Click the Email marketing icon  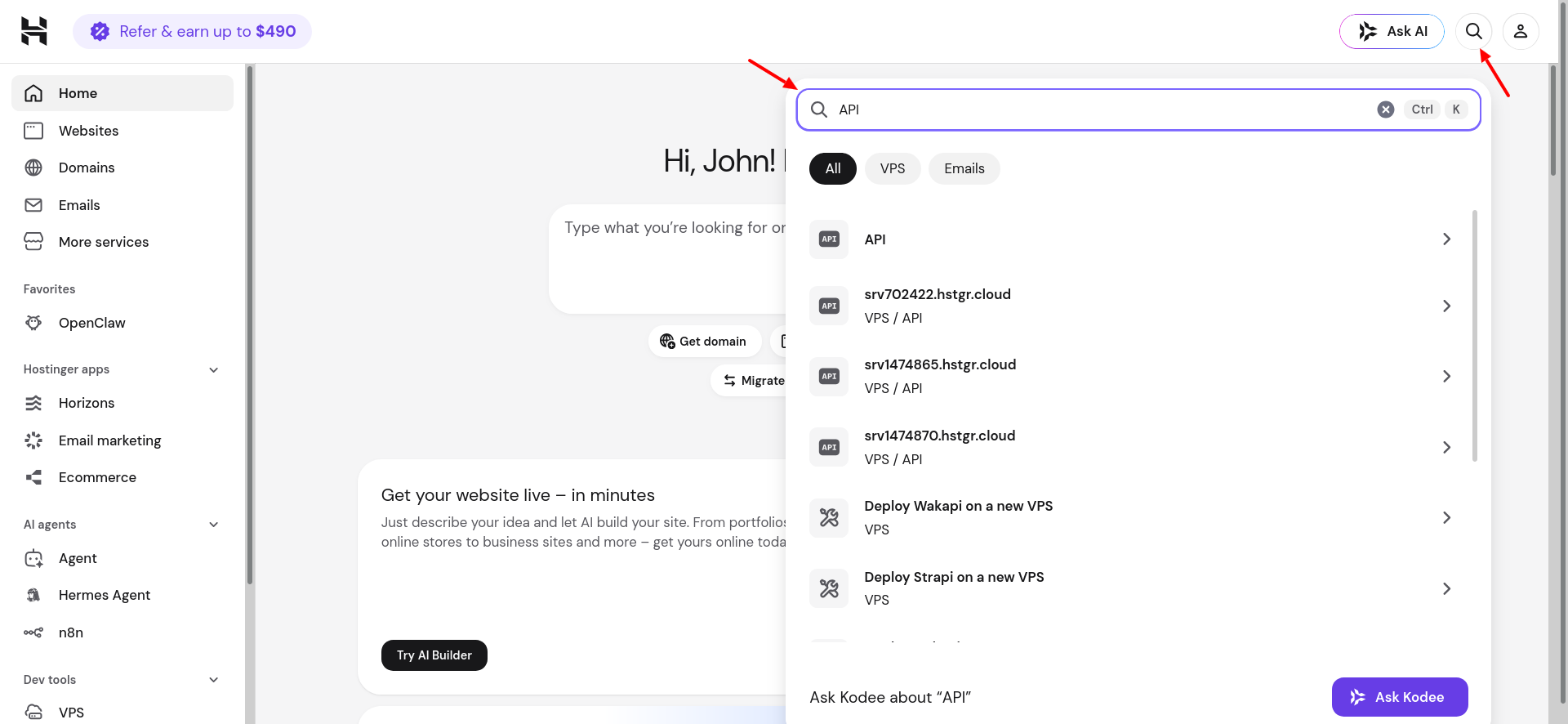[x=33, y=440]
